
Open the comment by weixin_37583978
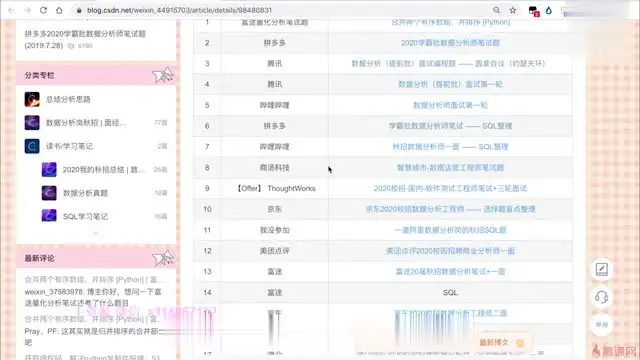coord(93,298)
